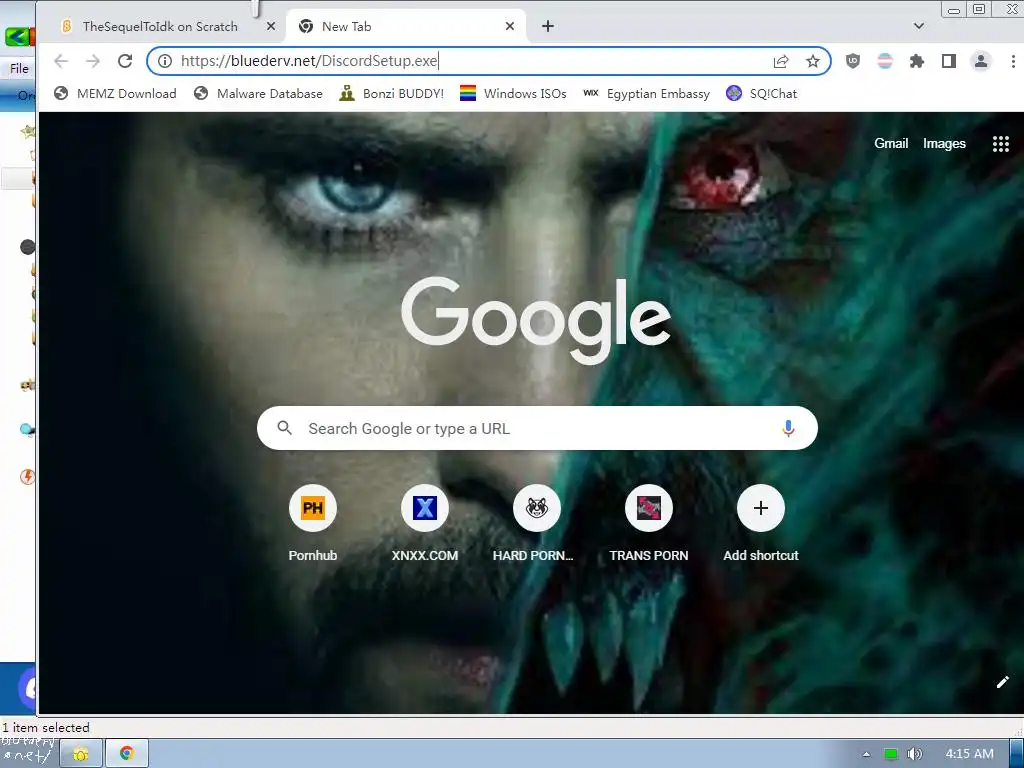The width and height of the screenshot is (1024, 768).
Task: Select the New Tab tab
Action: [405, 27]
